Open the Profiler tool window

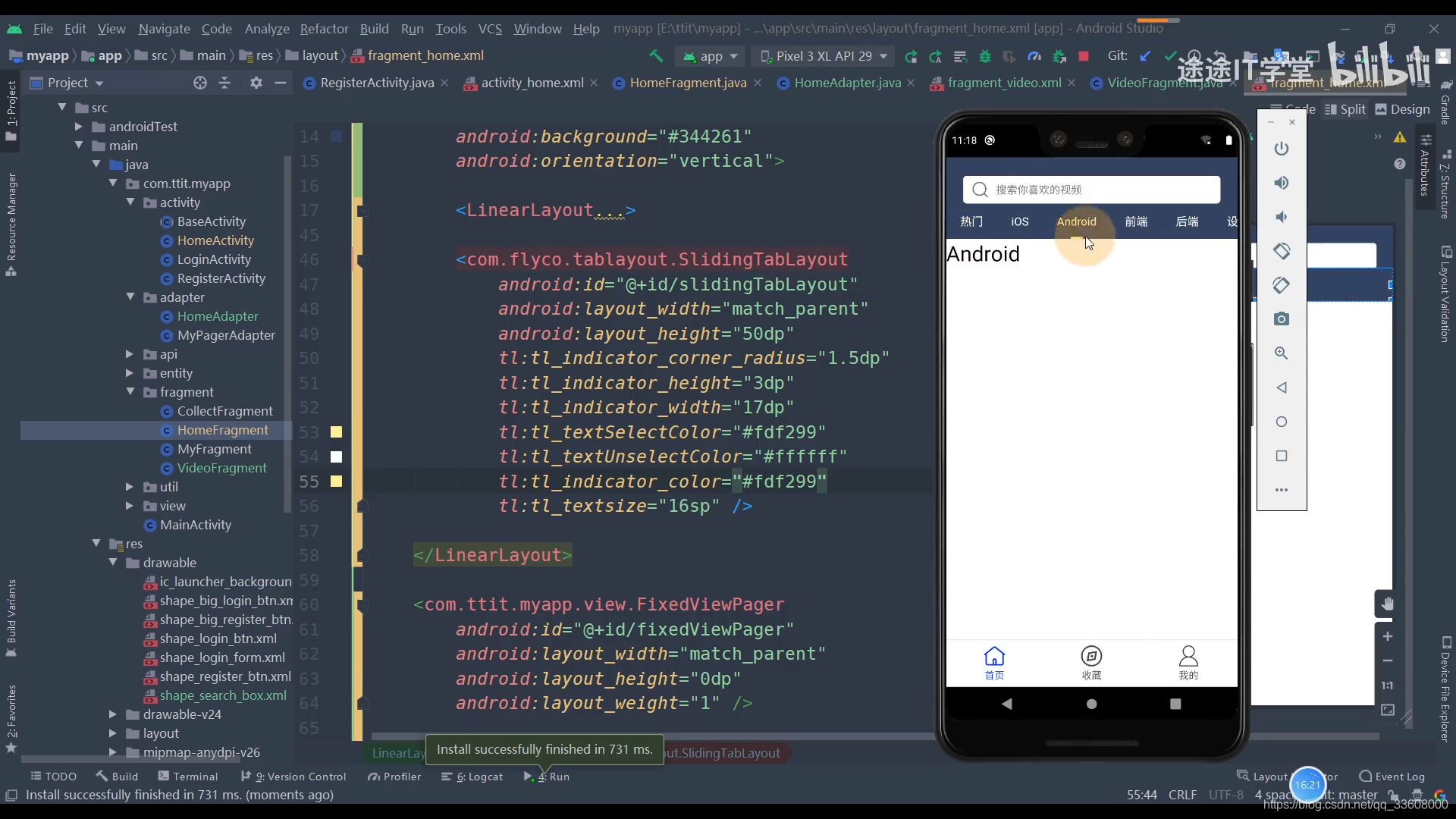pyautogui.click(x=394, y=777)
